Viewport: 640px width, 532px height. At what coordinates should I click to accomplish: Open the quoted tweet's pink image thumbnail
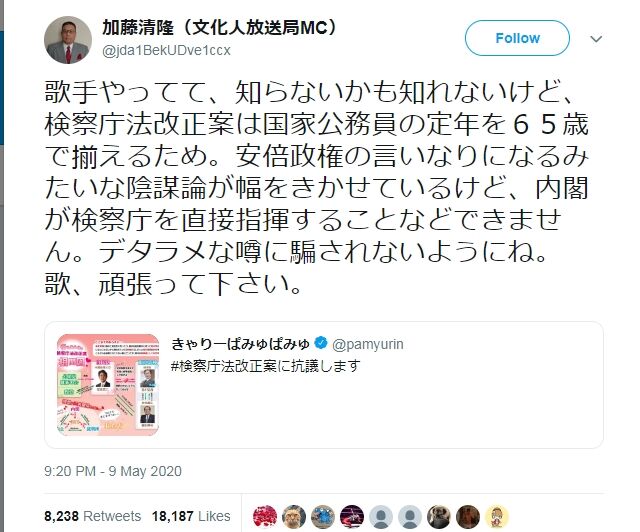(108, 385)
